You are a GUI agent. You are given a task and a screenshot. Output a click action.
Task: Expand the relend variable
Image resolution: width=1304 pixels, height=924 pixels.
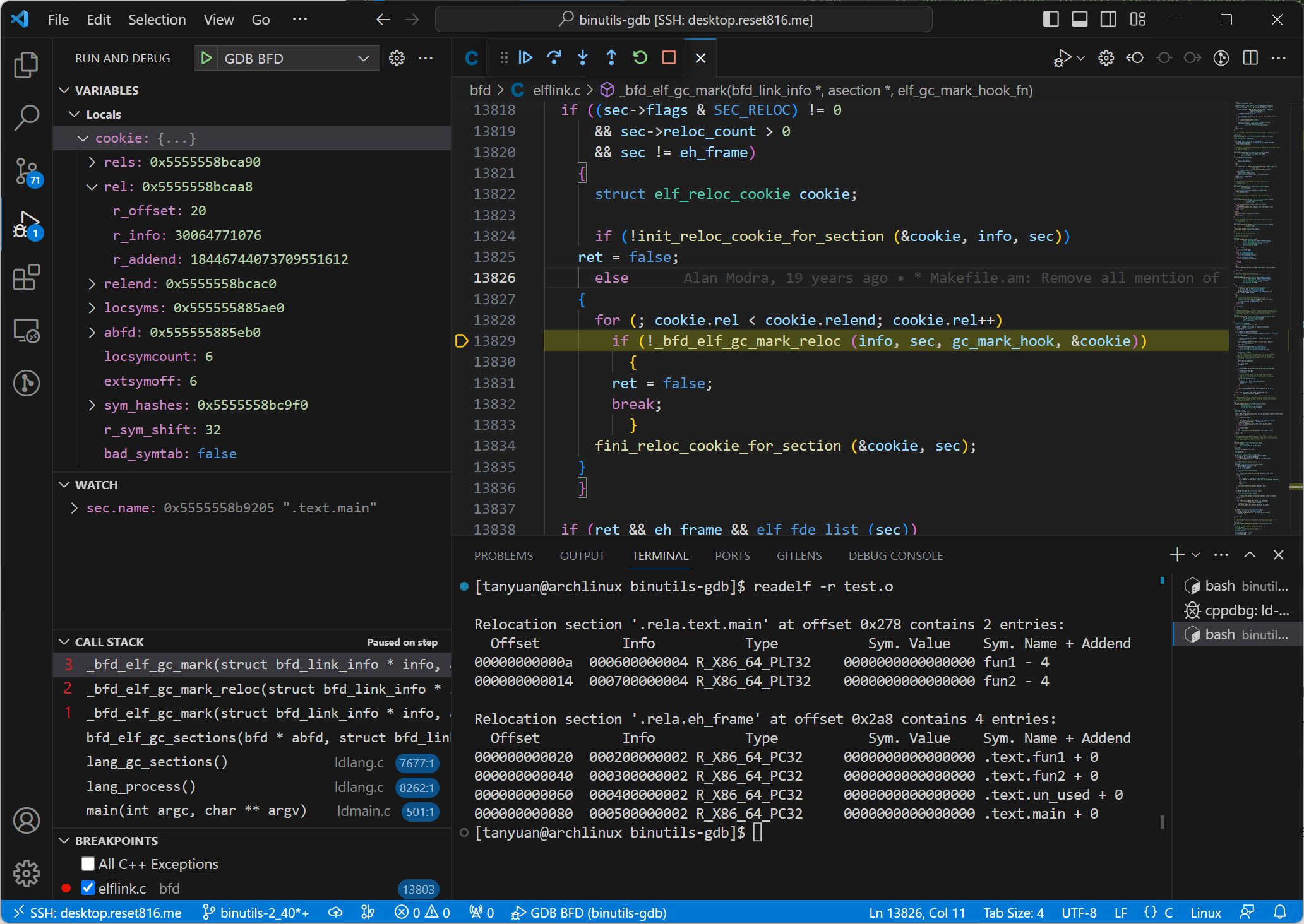tap(92, 284)
